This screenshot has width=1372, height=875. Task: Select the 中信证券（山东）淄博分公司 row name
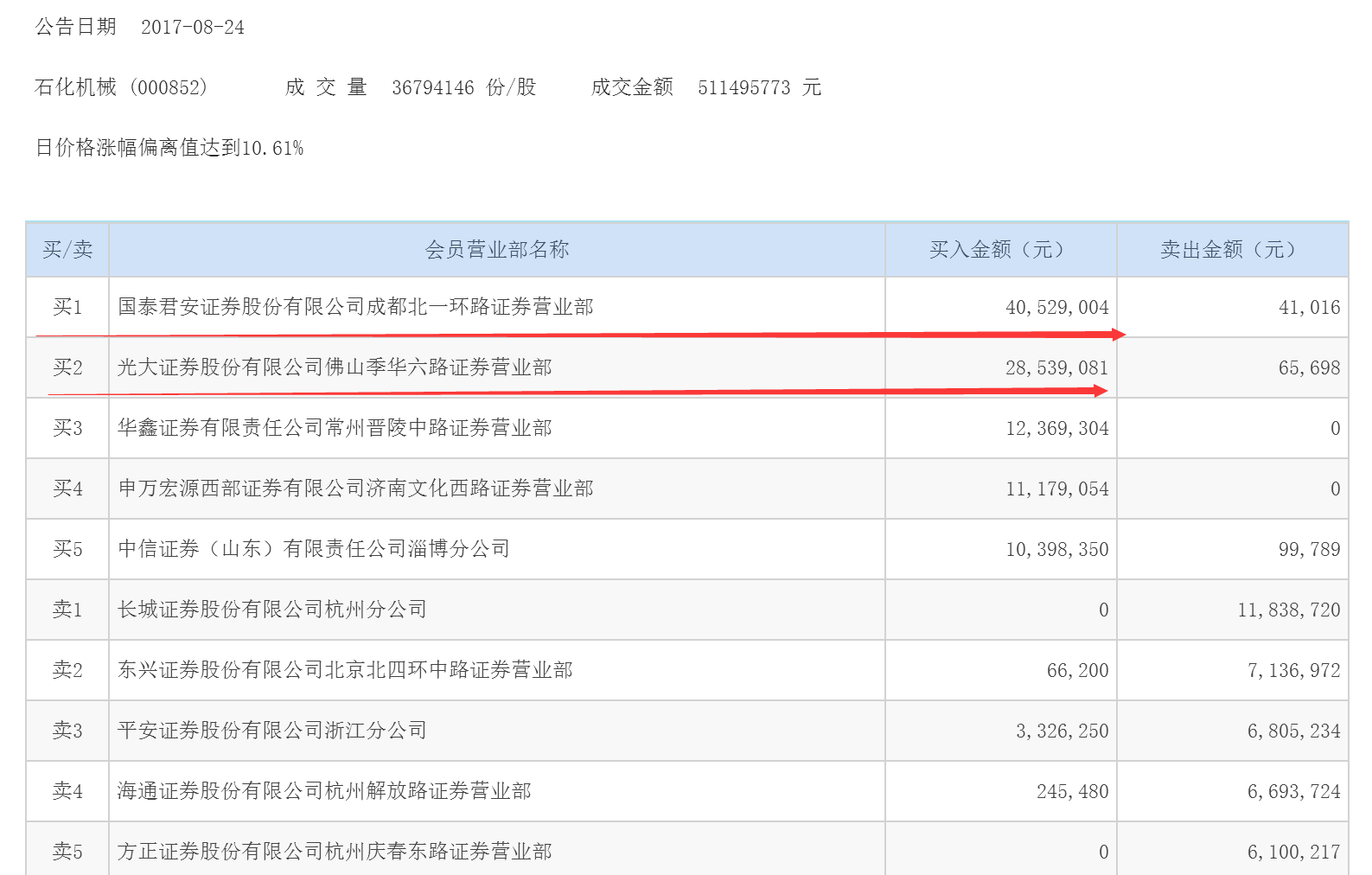314,549
